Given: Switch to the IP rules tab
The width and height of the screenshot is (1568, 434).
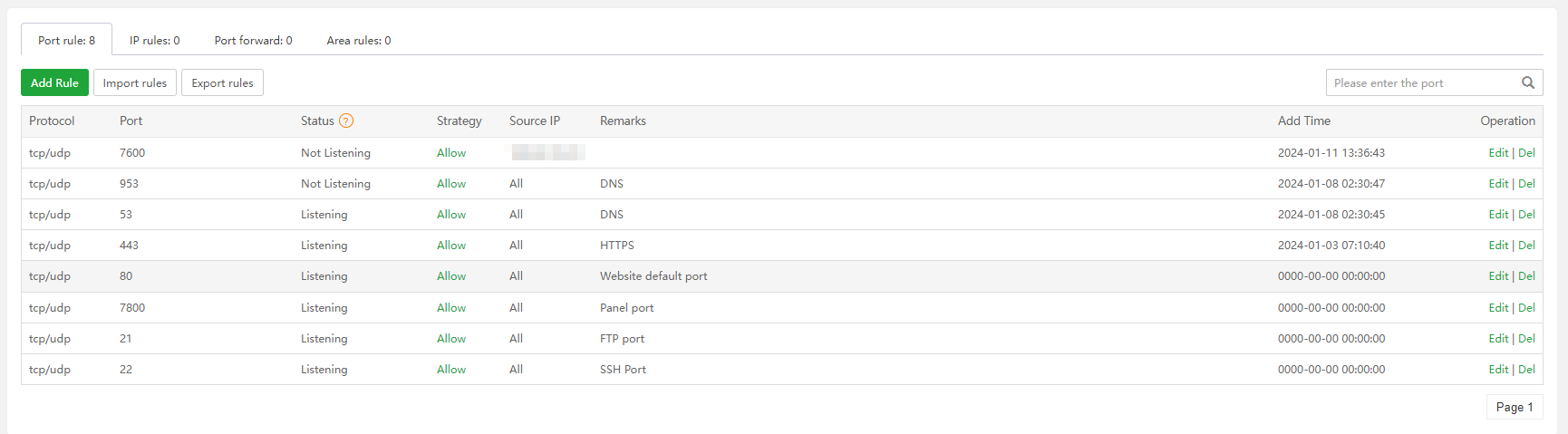Looking at the screenshot, I should point(154,40).
